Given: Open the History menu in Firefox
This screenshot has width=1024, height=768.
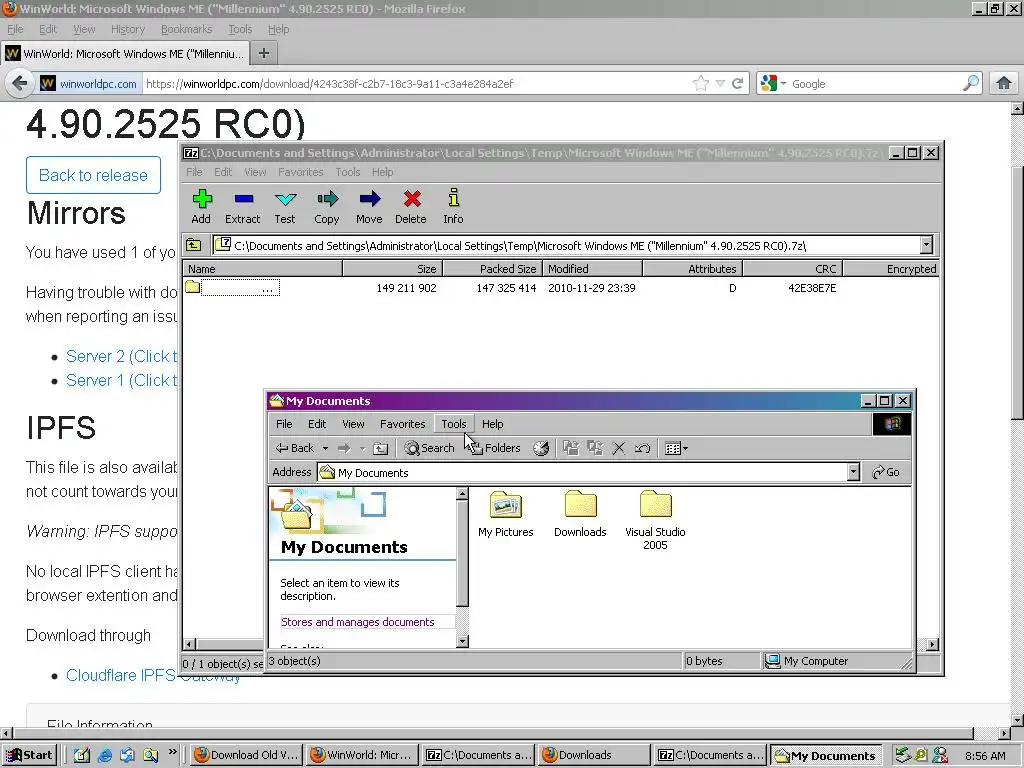Looking at the screenshot, I should pos(128,29).
